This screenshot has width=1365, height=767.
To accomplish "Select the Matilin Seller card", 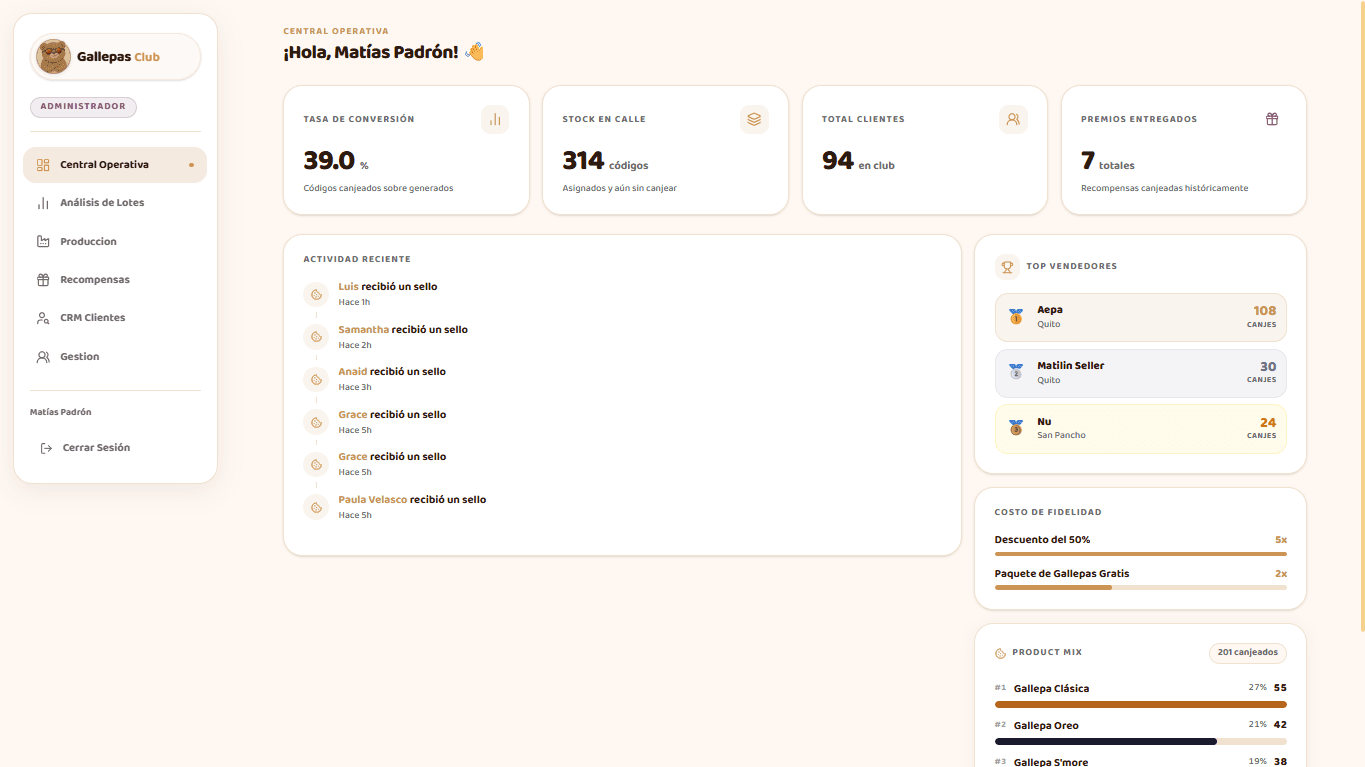I will (1140, 373).
